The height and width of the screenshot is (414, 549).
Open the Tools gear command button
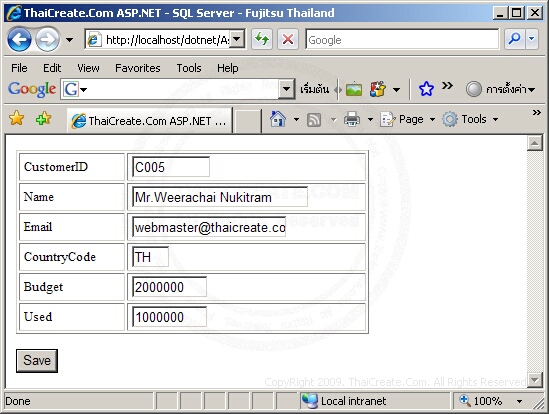[x=470, y=119]
